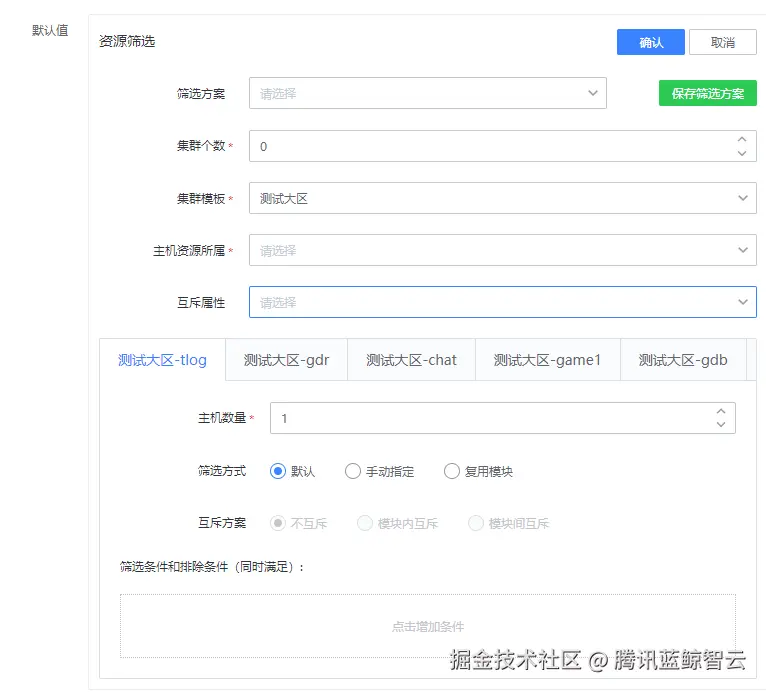Click the 互斥方案 label

click(222, 523)
